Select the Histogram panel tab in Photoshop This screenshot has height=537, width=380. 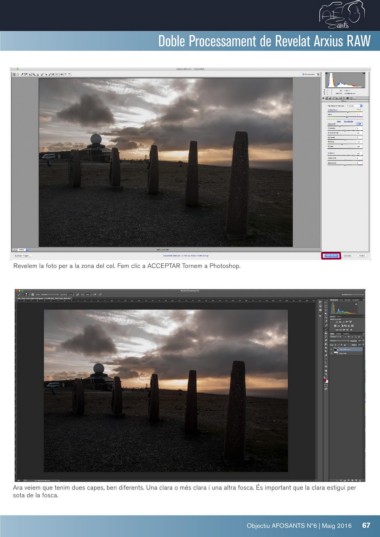tap(334, 300)
